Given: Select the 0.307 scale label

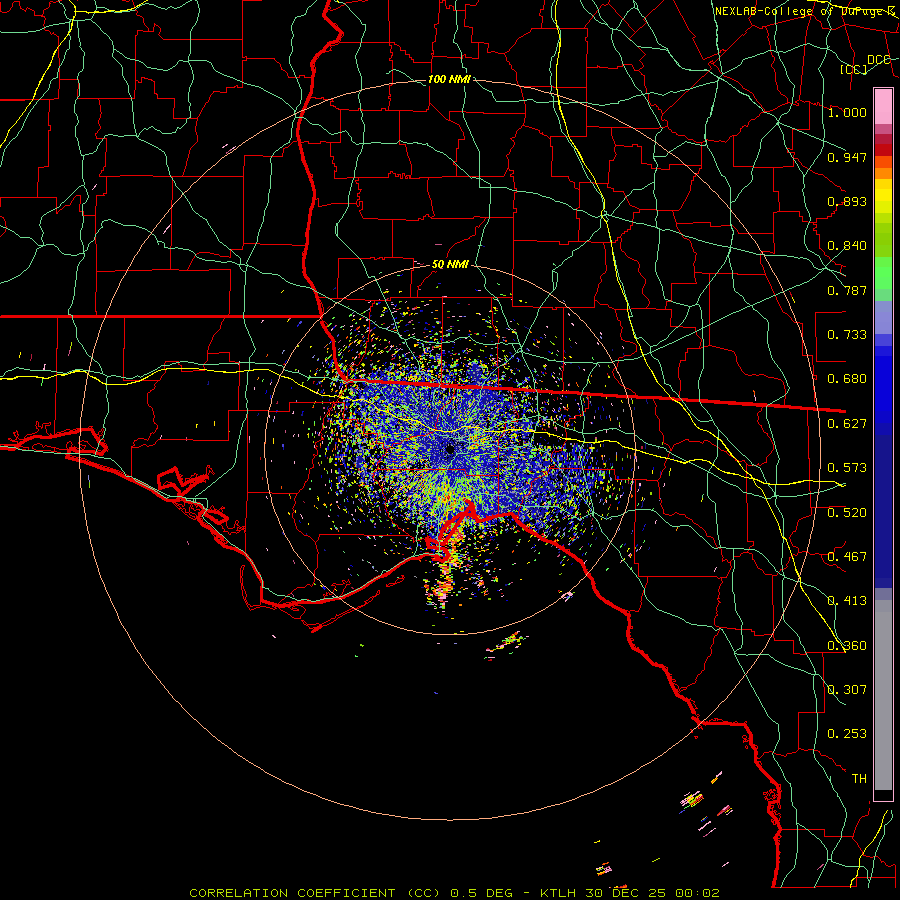Looking at the screenshot, I should 847,690.
